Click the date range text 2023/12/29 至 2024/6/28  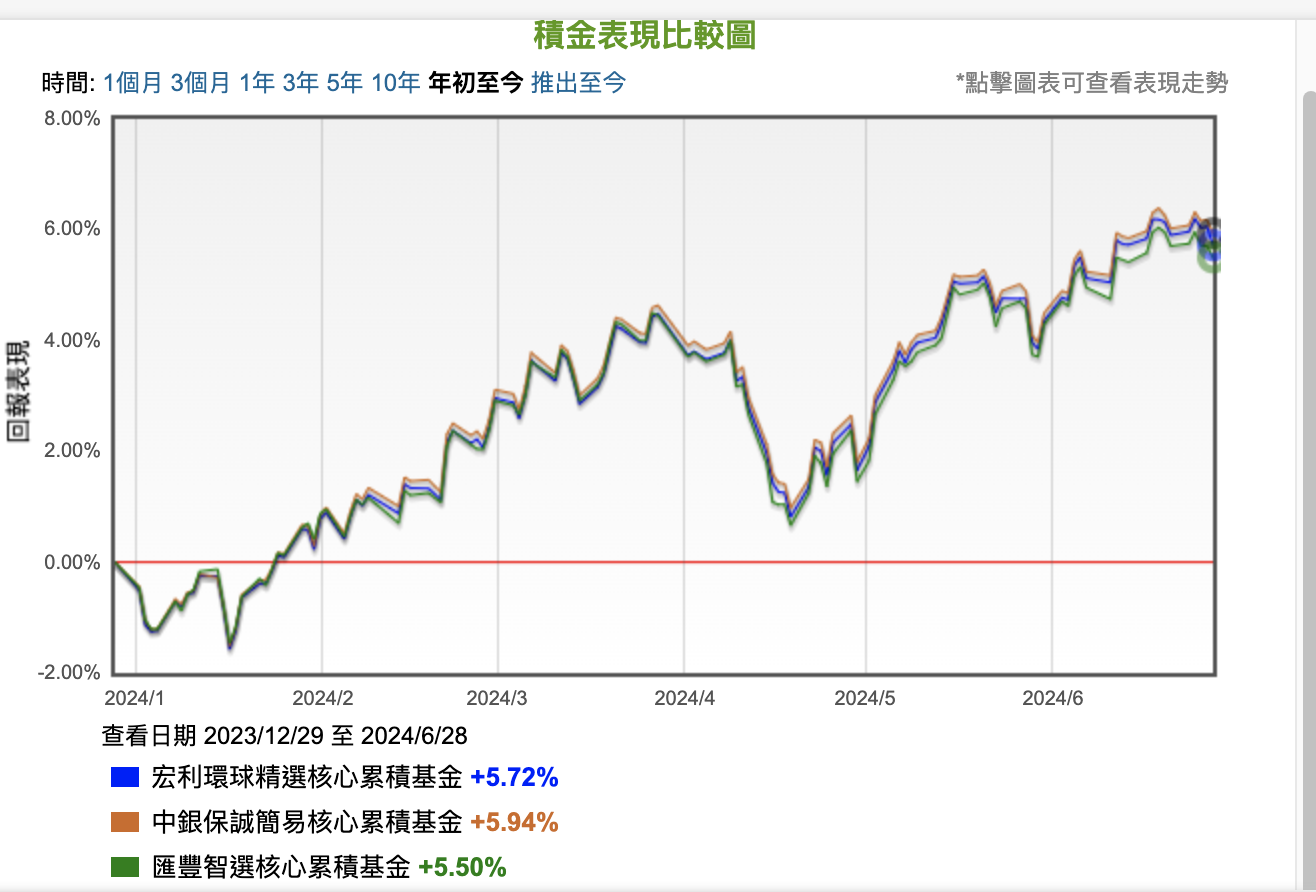click(335, 736)
